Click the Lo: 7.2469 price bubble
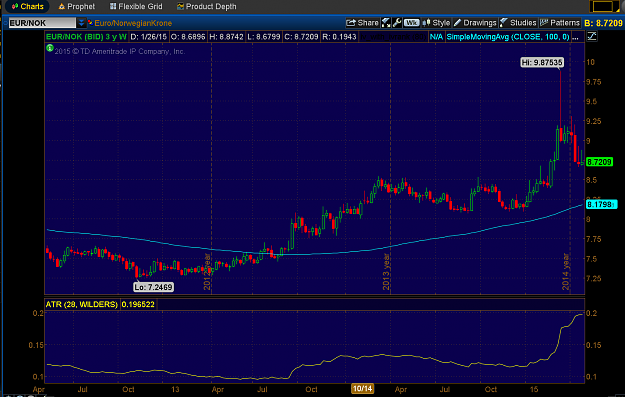The height and width of the screenshot is (397, 625). tap(153, 287)
